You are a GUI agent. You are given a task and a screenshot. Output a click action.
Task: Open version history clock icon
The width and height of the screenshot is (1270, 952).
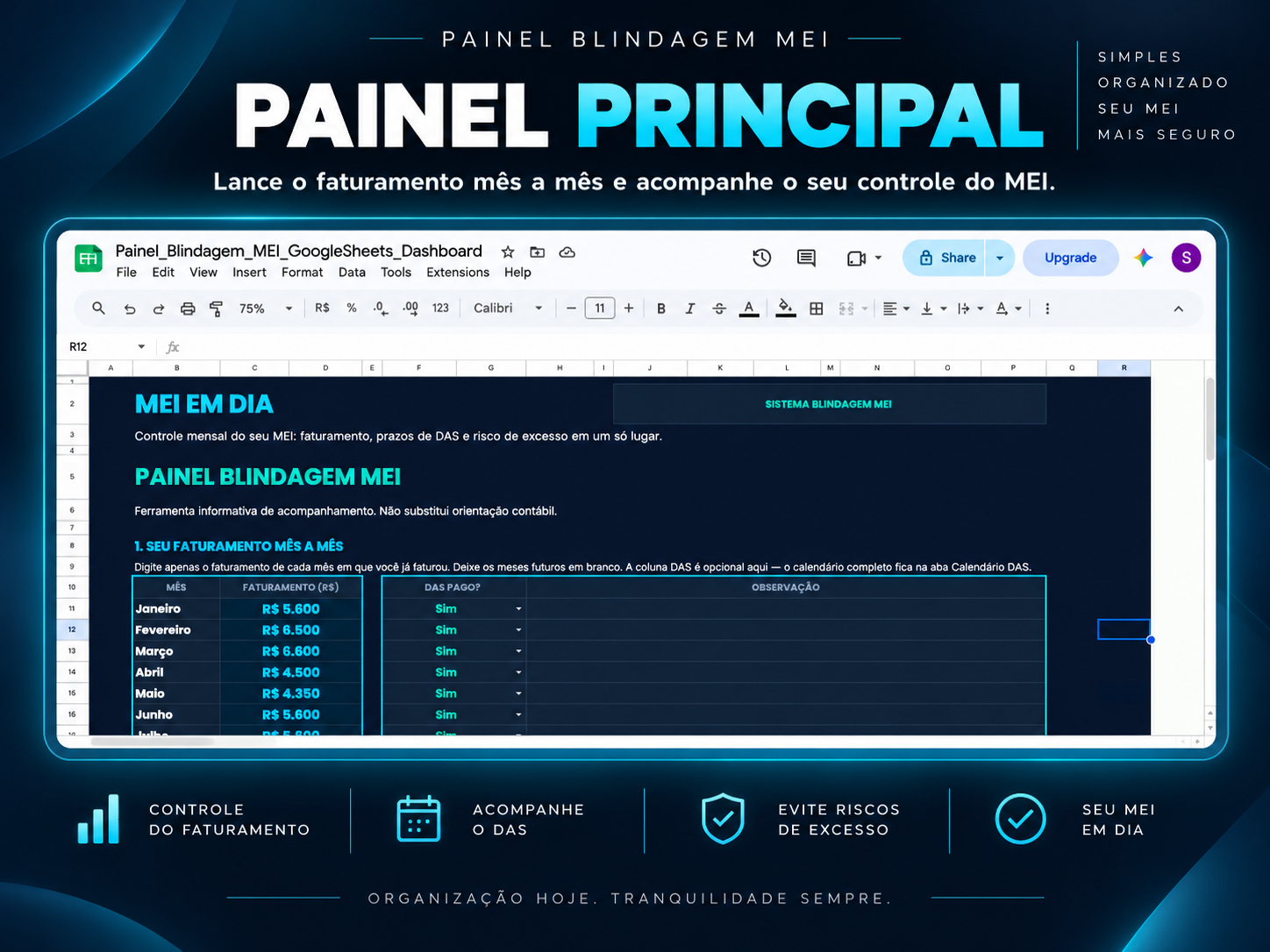click(x=762, y=258)
